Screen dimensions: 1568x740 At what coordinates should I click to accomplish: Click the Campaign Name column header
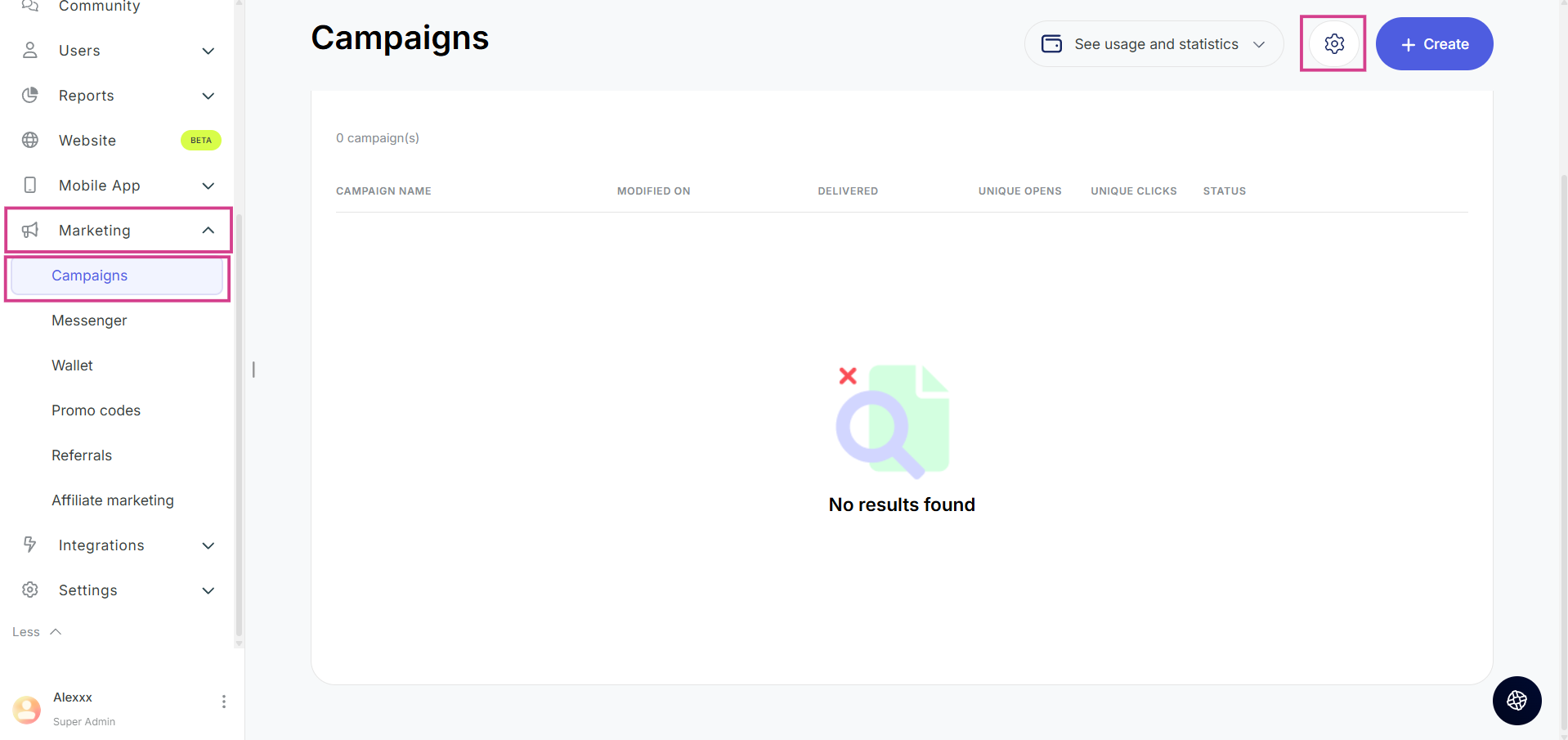(x=383, y=191)
